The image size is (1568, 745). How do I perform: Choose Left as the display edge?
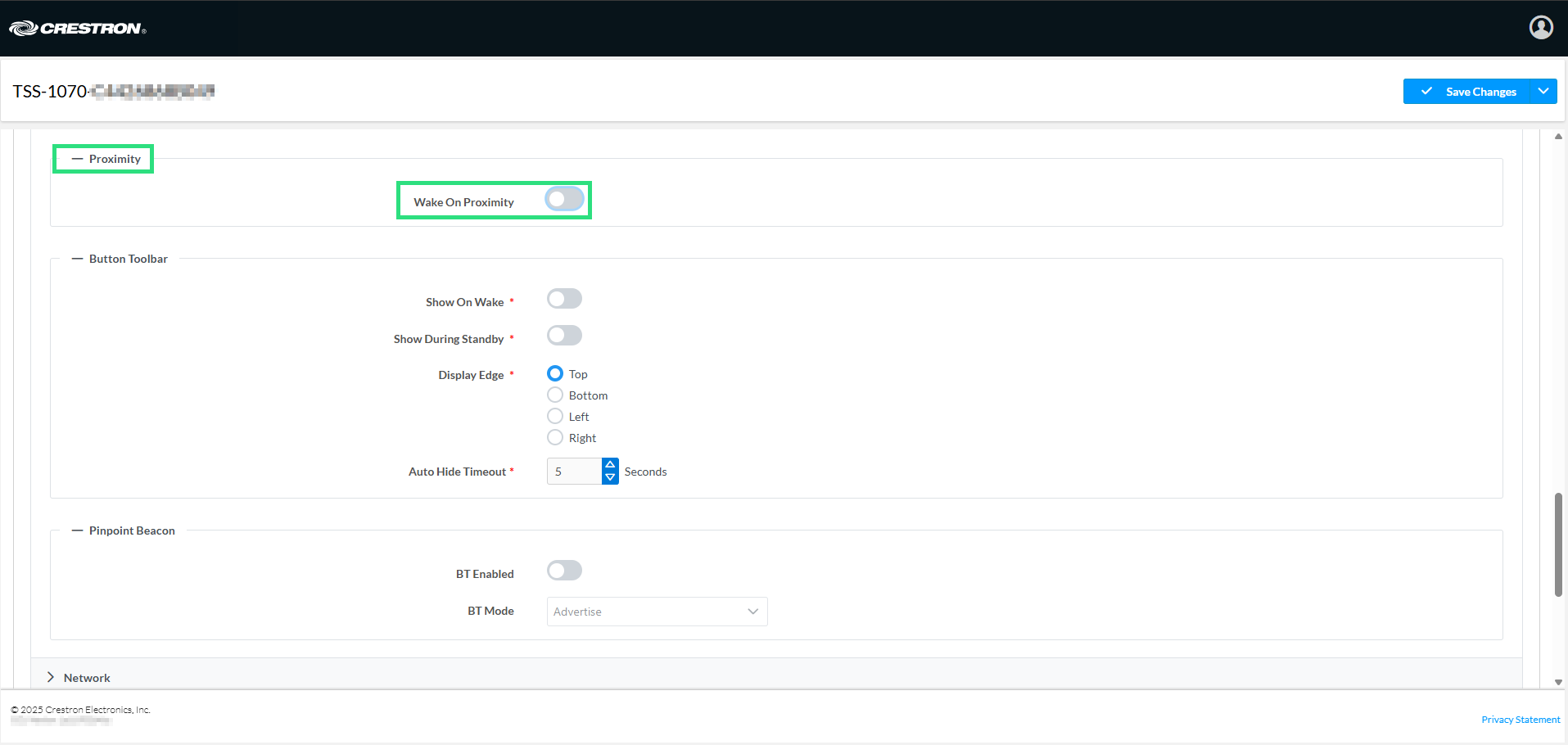(555, 417)
